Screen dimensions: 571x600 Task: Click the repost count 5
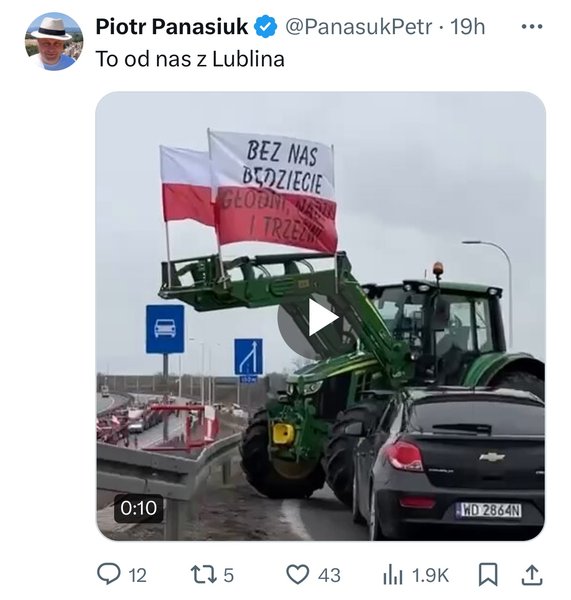[x=228, y=575]
